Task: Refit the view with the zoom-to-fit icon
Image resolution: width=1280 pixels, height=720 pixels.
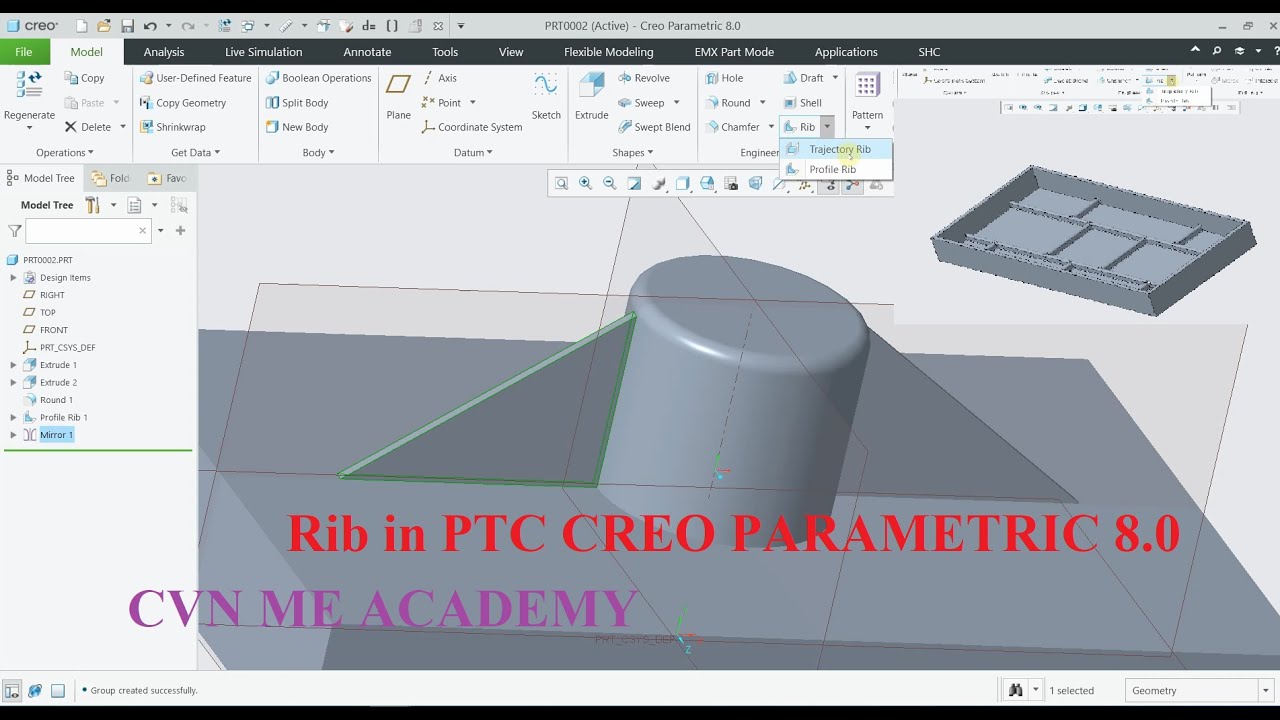Action: click(x=561, y=184)
